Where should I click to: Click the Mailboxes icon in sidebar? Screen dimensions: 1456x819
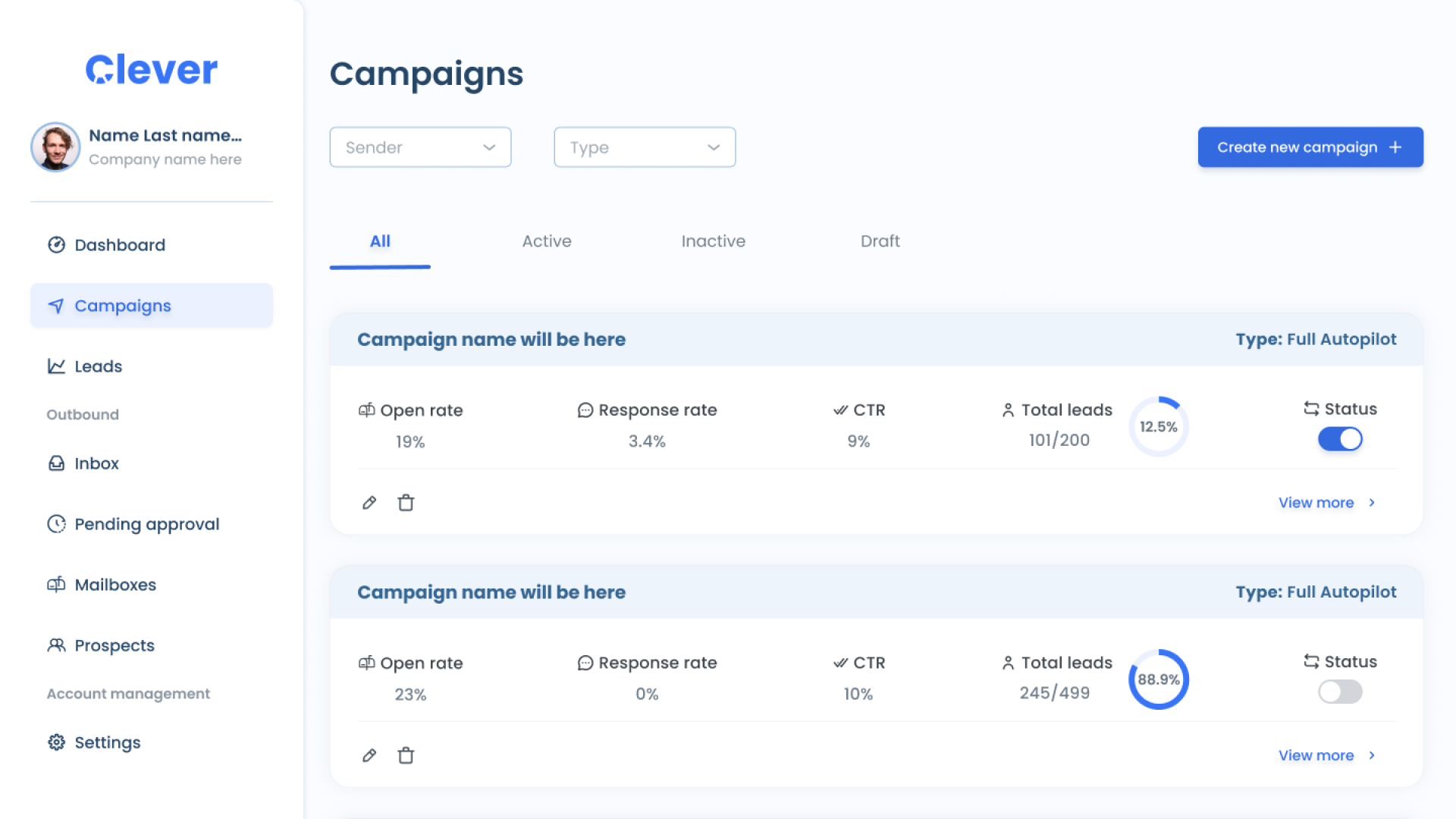pyautogui.click(x=56, y=585)
